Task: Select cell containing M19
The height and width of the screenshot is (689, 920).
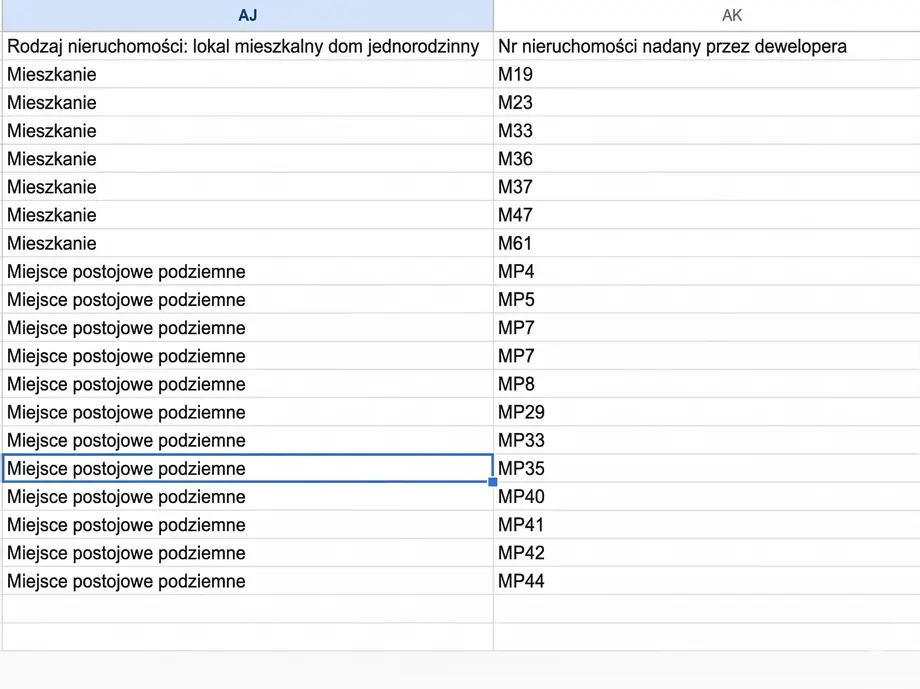Action: (x=706, y=74)
